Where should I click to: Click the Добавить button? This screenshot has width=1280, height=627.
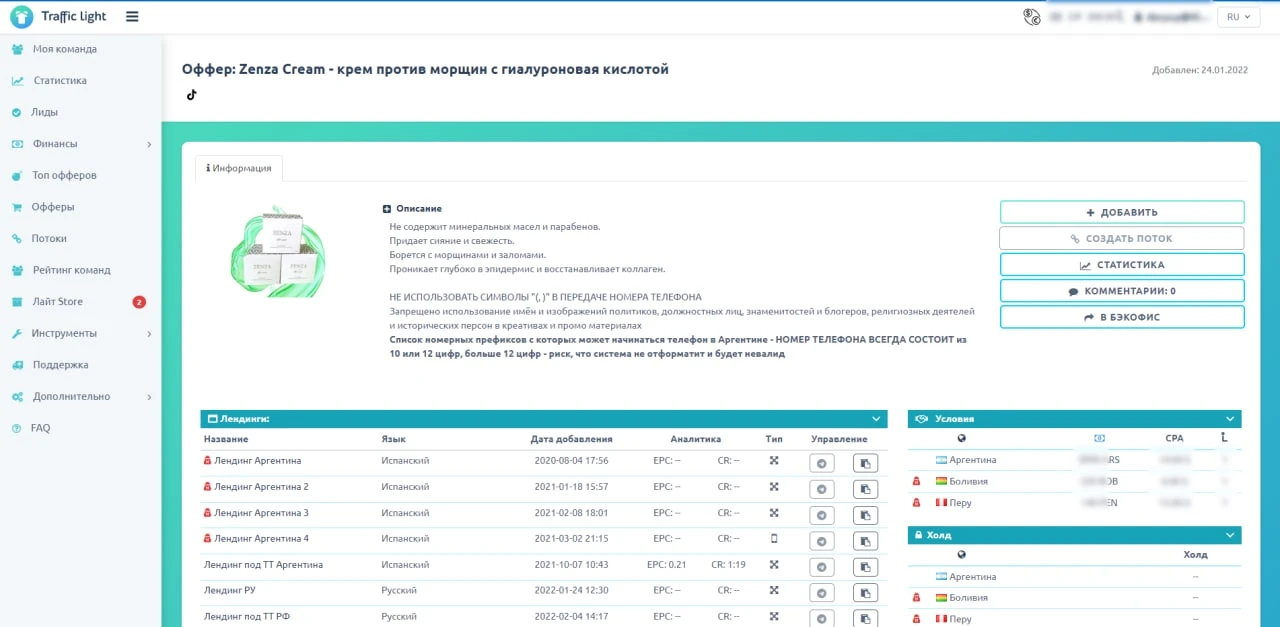click(1122, 212)
